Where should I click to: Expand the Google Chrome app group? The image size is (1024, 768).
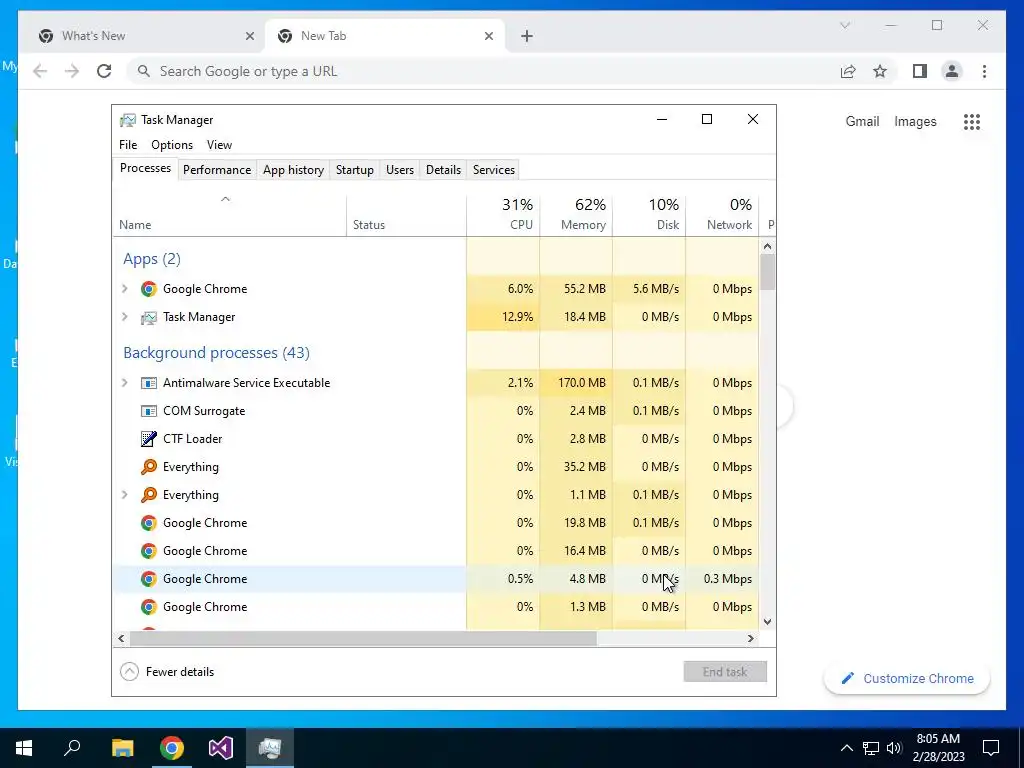click(125, 289)
